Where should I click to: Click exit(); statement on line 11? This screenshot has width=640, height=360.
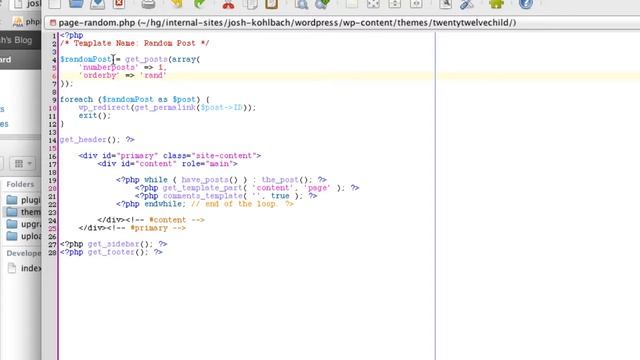[x=95, y=116]
